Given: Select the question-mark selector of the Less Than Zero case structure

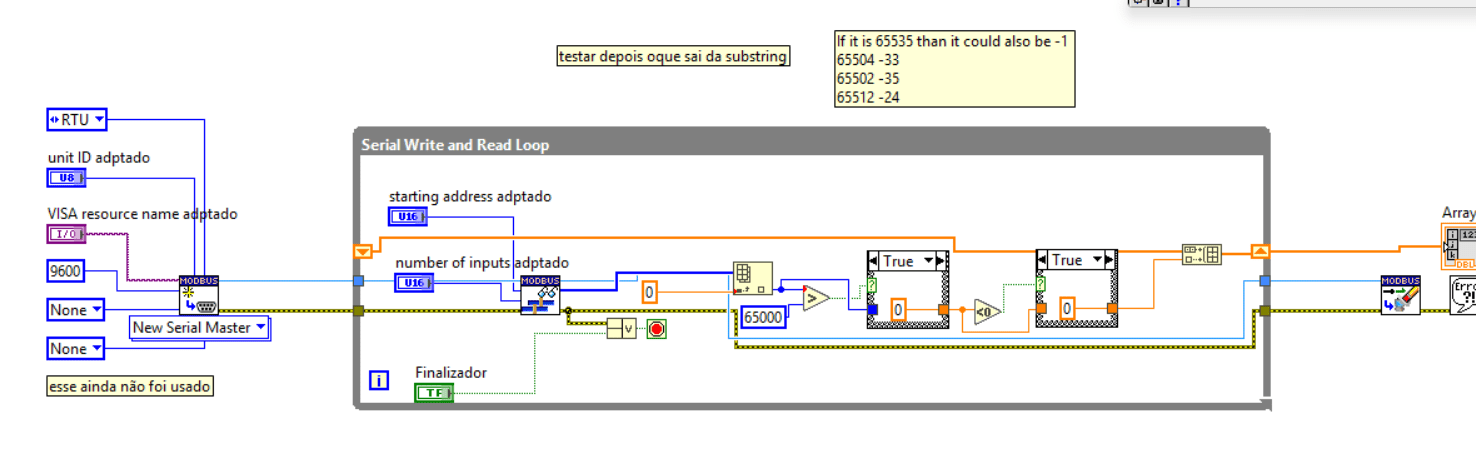Looking at the screenshot, I should pos(1041,285).
